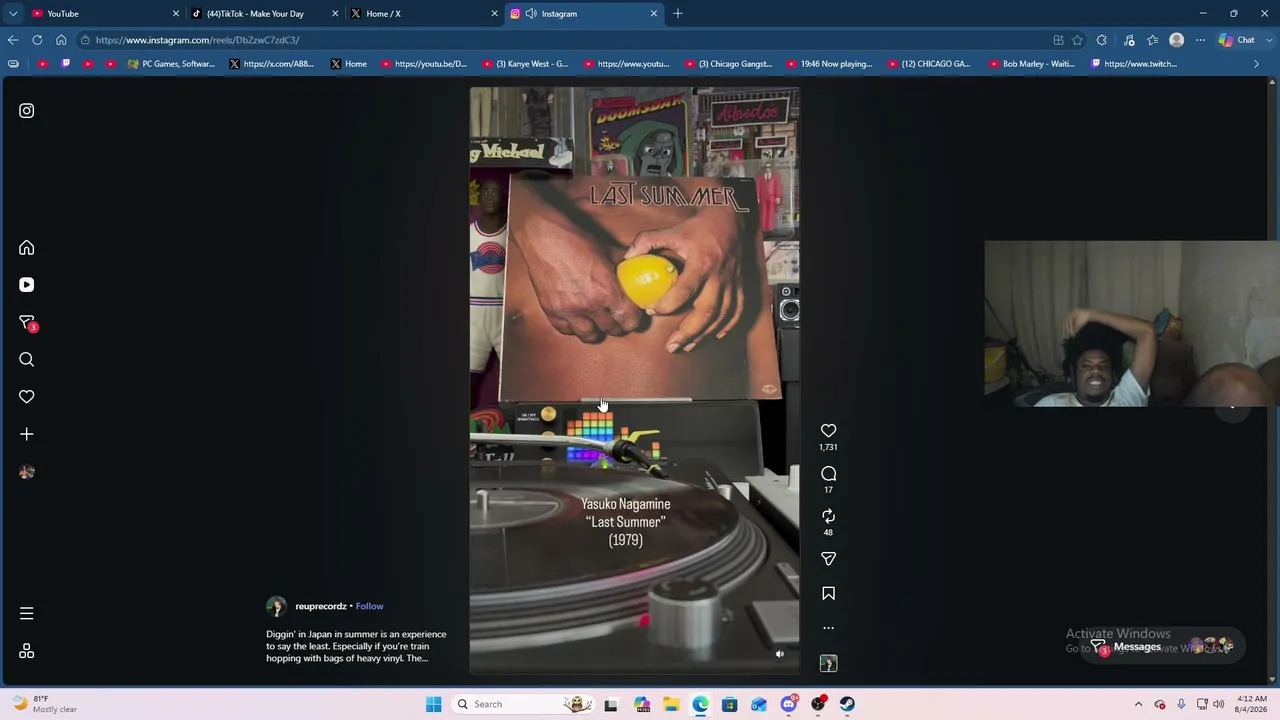Reload the current page
The width and height of the screenshot is (1280, 720).
coord(37,40)
